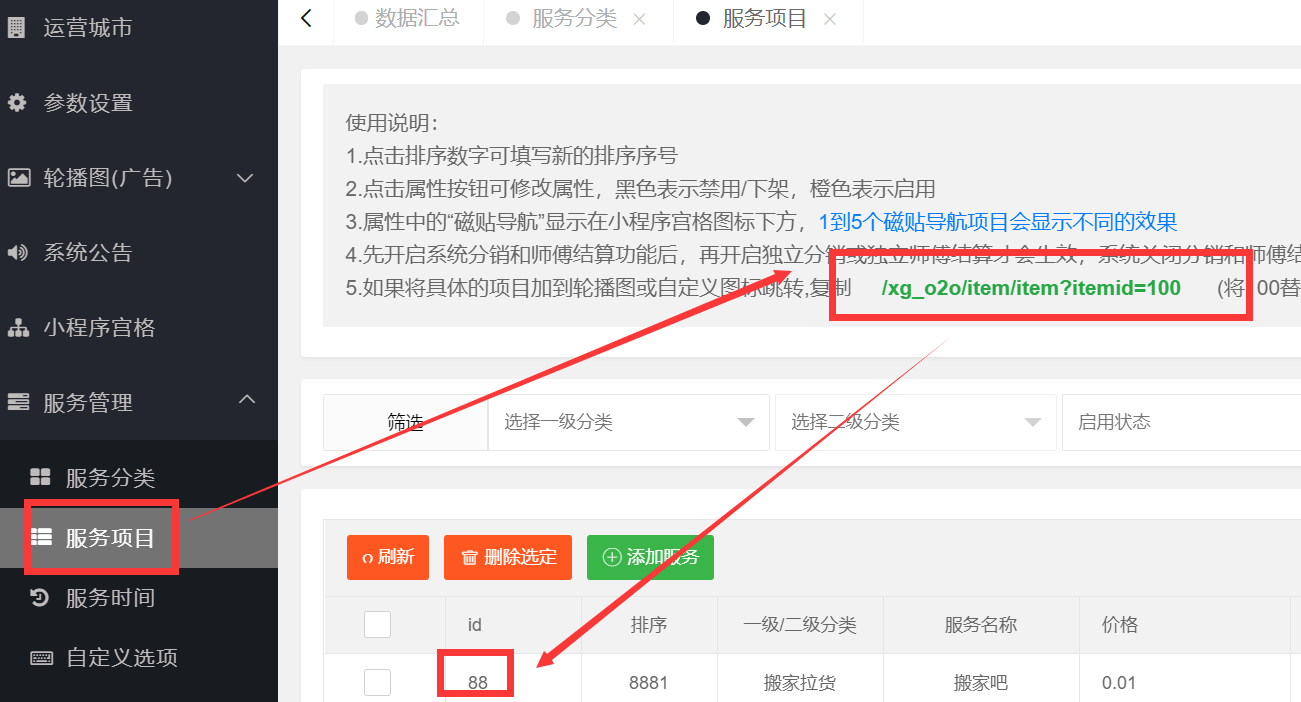The image size is (1301, 702).
Task: Click the id cell 88
Action: pos(478,683)
